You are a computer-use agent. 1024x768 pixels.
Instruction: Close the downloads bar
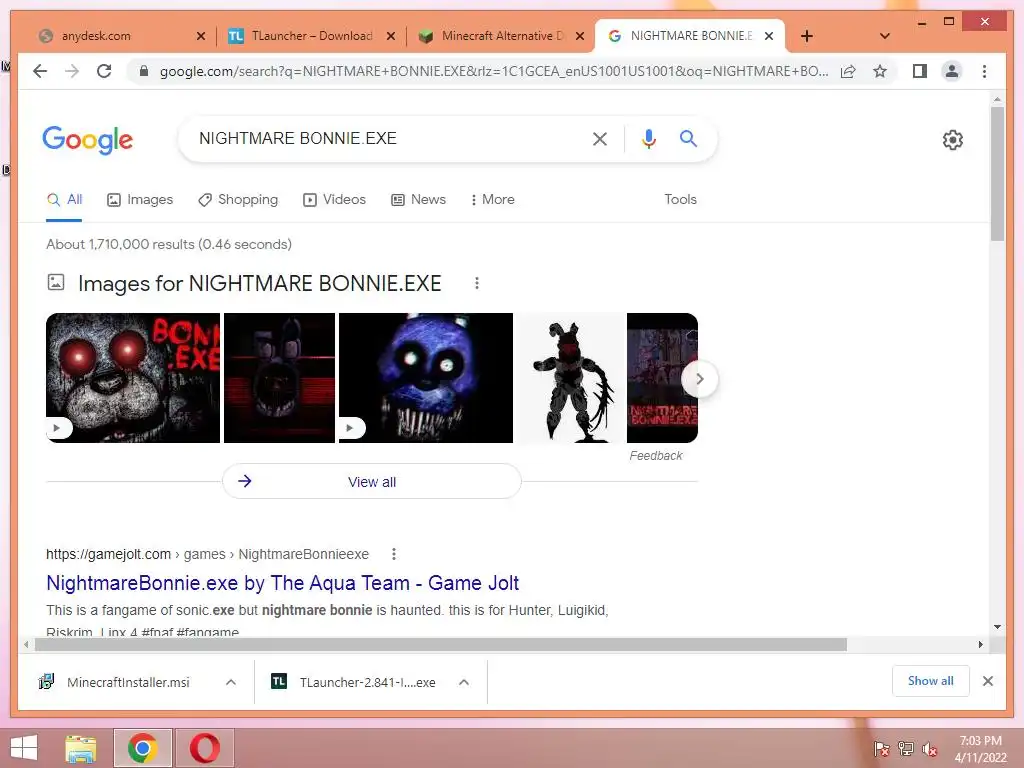coord(987,681)
